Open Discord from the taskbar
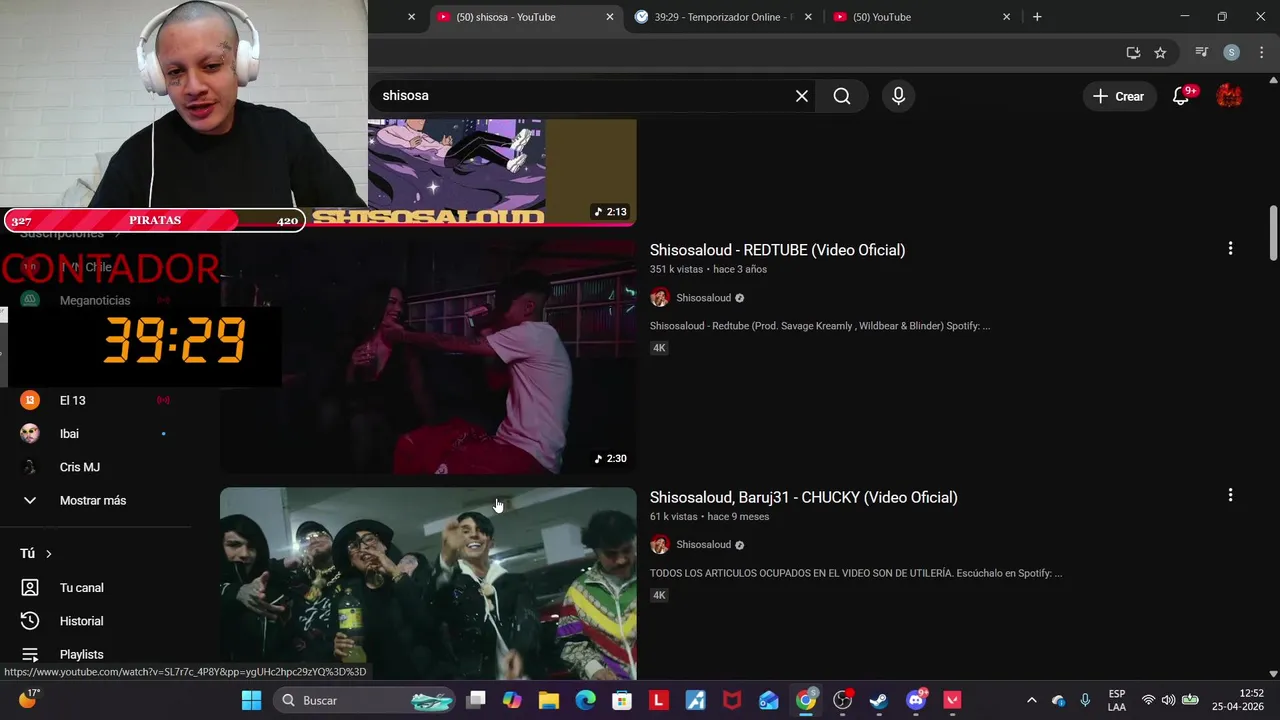 [916, 700]
